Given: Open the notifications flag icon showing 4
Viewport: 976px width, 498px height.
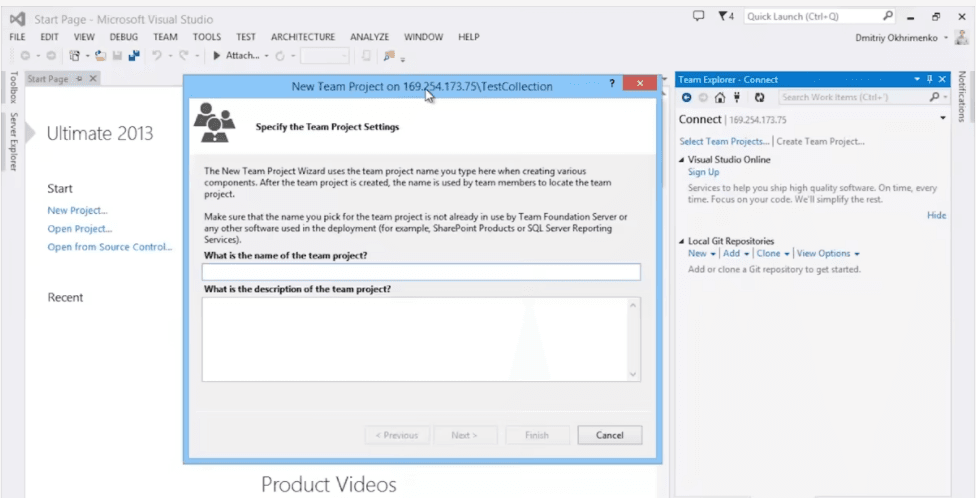Looking at the screenshot, I should coord(726,16).
